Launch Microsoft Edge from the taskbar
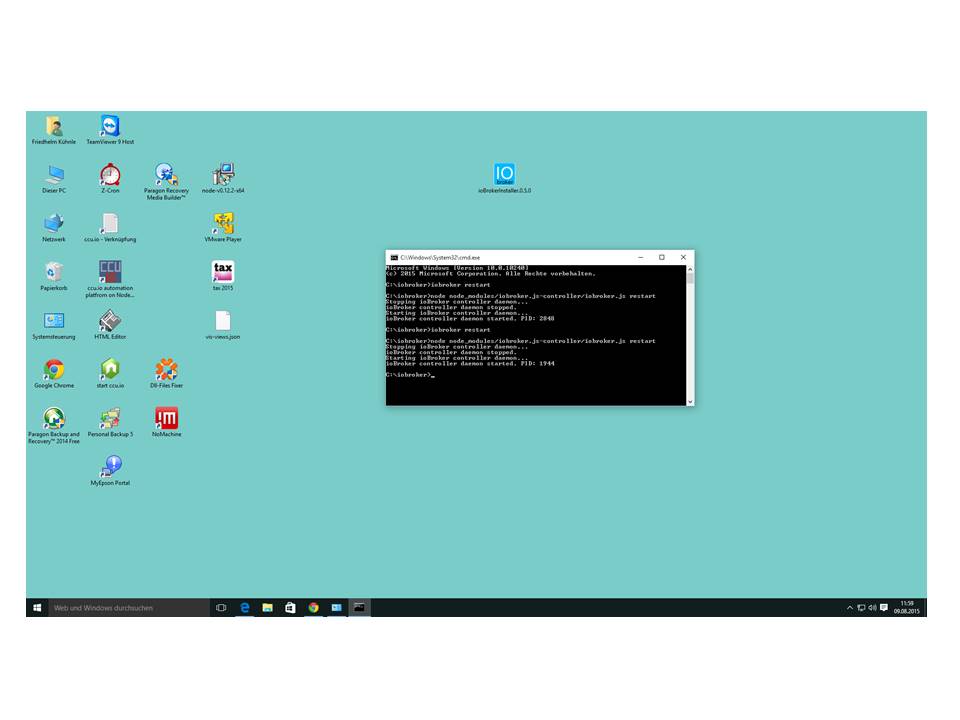 click(x=245, y=607)
